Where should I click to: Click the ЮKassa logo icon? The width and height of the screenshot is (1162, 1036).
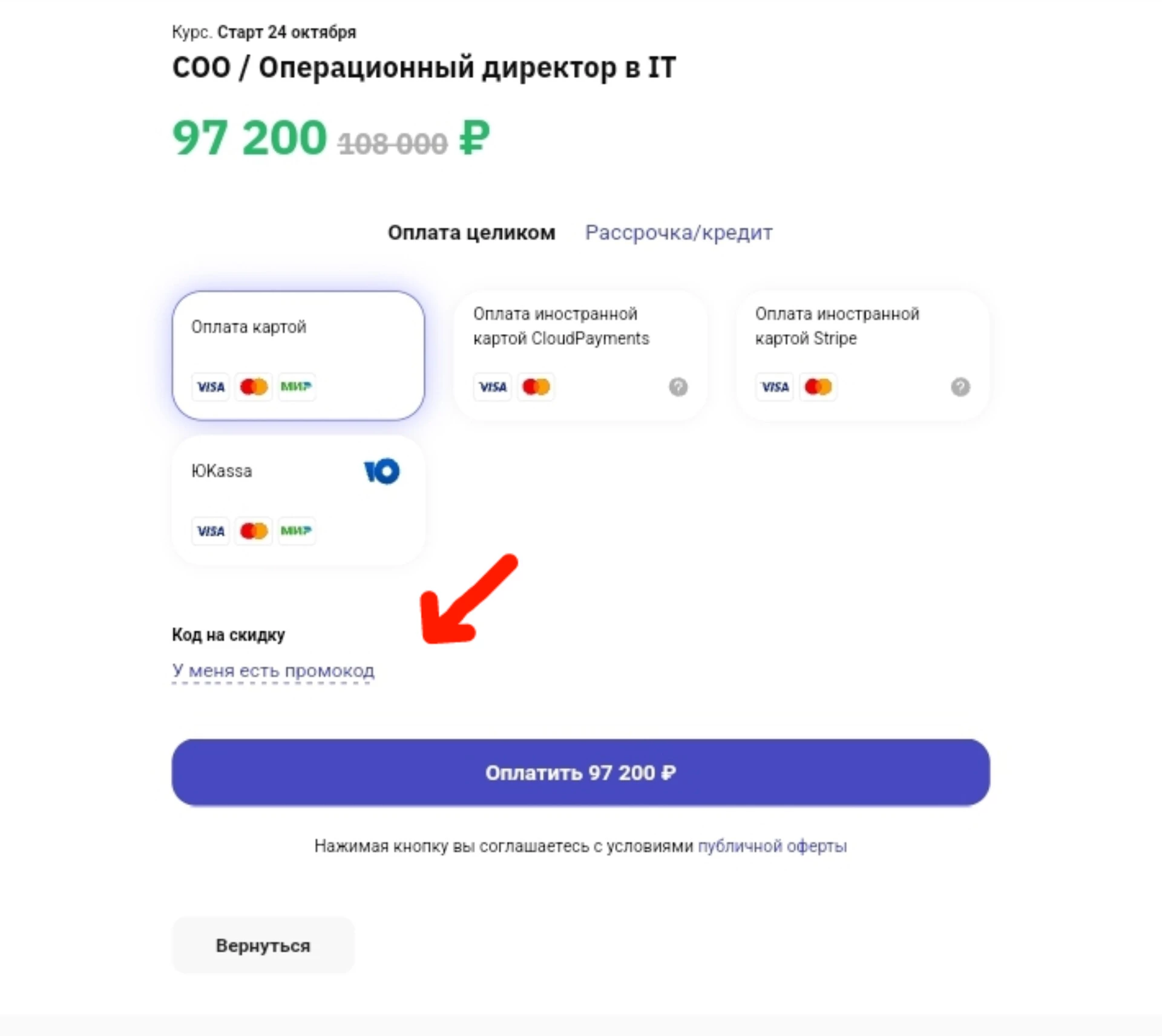382,471
